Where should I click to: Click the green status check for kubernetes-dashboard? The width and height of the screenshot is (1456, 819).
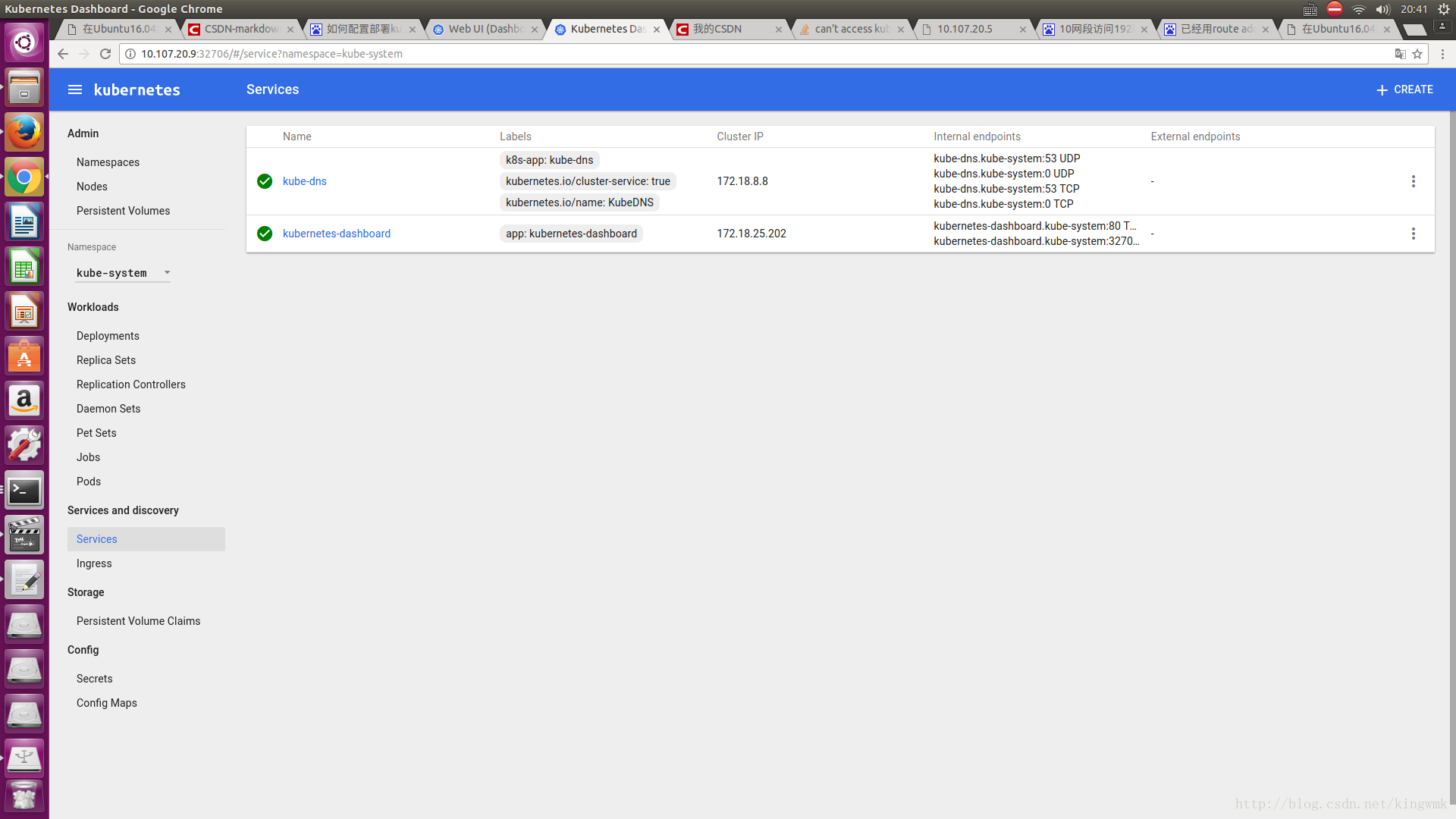tap(265, 234)
